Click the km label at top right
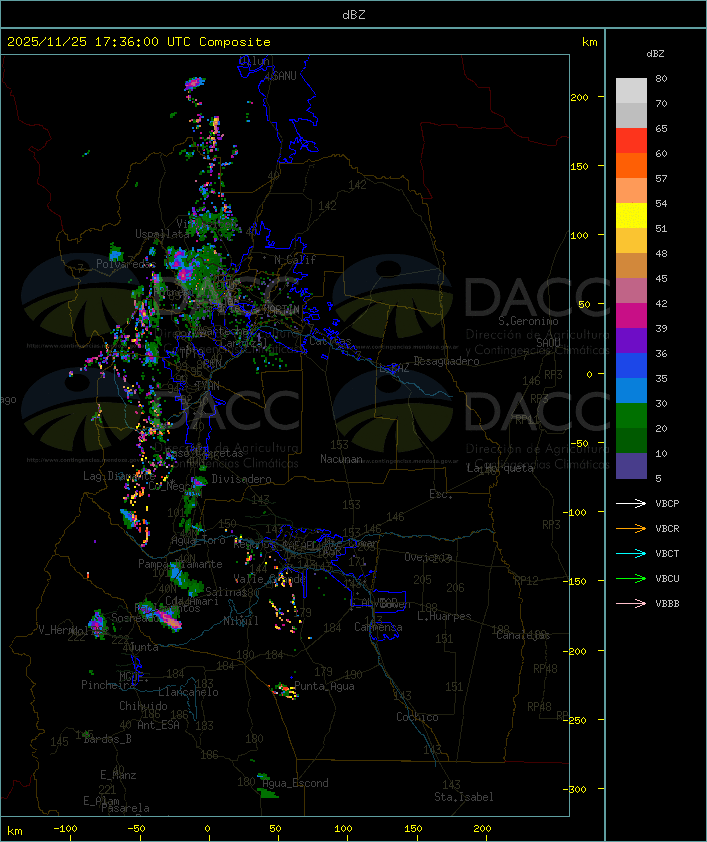 point(589,42)
